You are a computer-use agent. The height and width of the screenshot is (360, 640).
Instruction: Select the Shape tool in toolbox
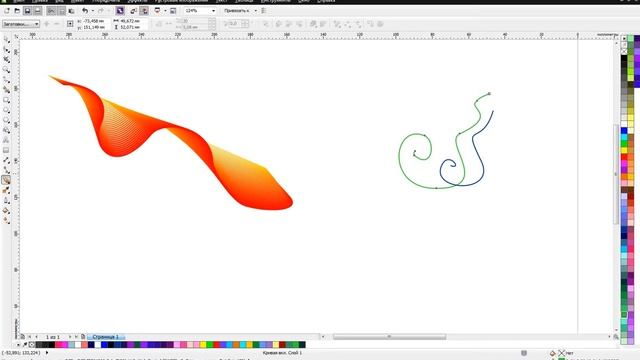pos(6,50)
